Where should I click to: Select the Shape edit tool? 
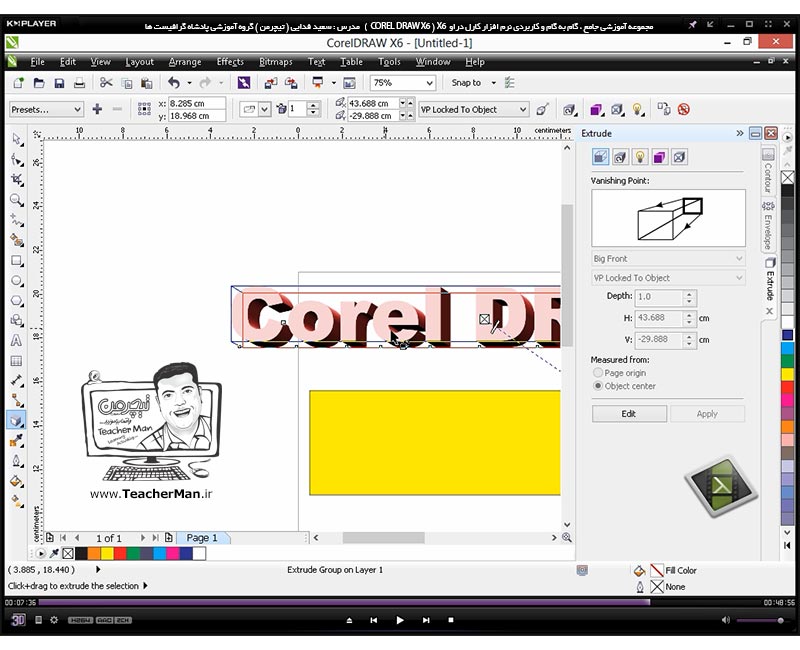coord(17,160)
